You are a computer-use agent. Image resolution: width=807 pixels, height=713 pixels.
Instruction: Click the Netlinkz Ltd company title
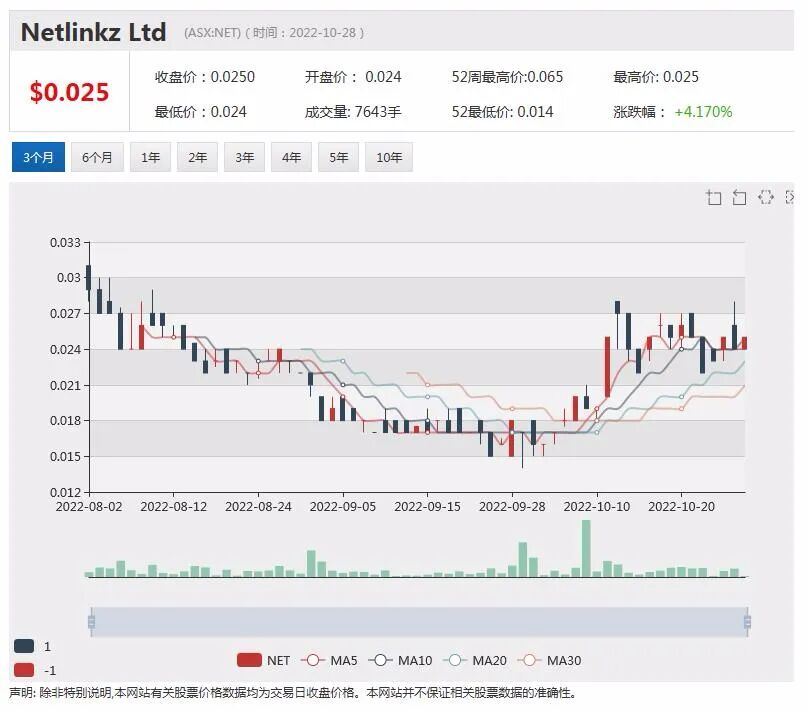click(94, 32)
